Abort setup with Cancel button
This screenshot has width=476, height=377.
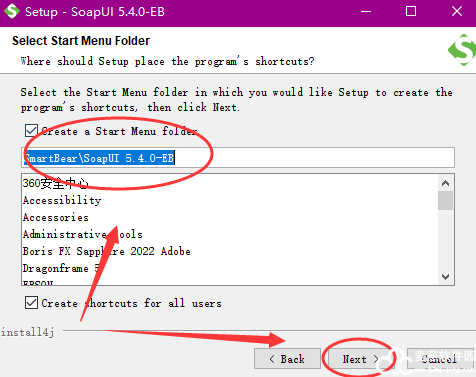pos(440,359)
